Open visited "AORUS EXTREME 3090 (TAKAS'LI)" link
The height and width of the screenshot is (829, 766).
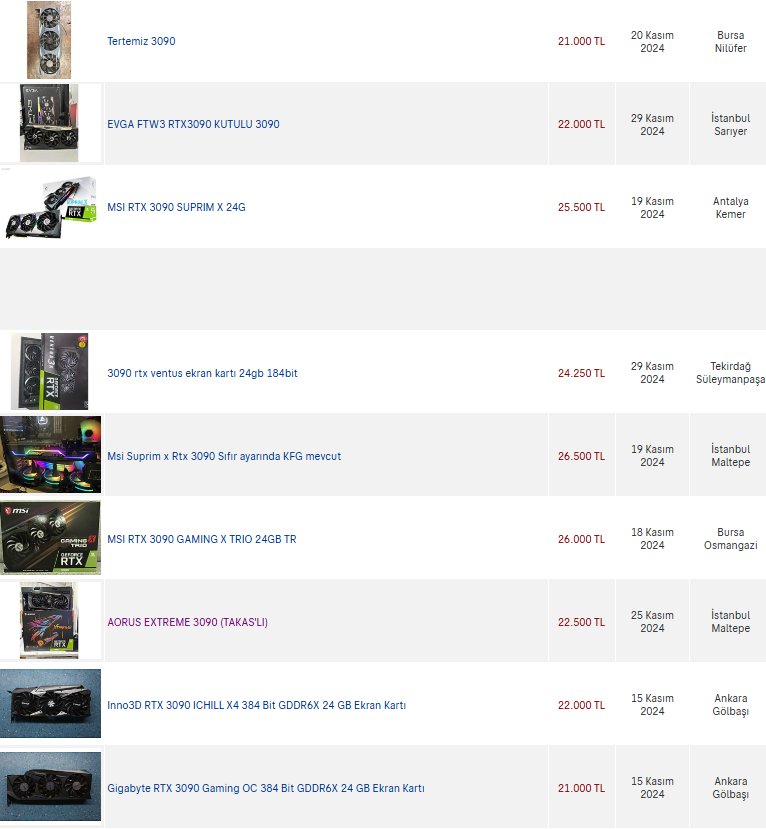[x=188, y=622]
